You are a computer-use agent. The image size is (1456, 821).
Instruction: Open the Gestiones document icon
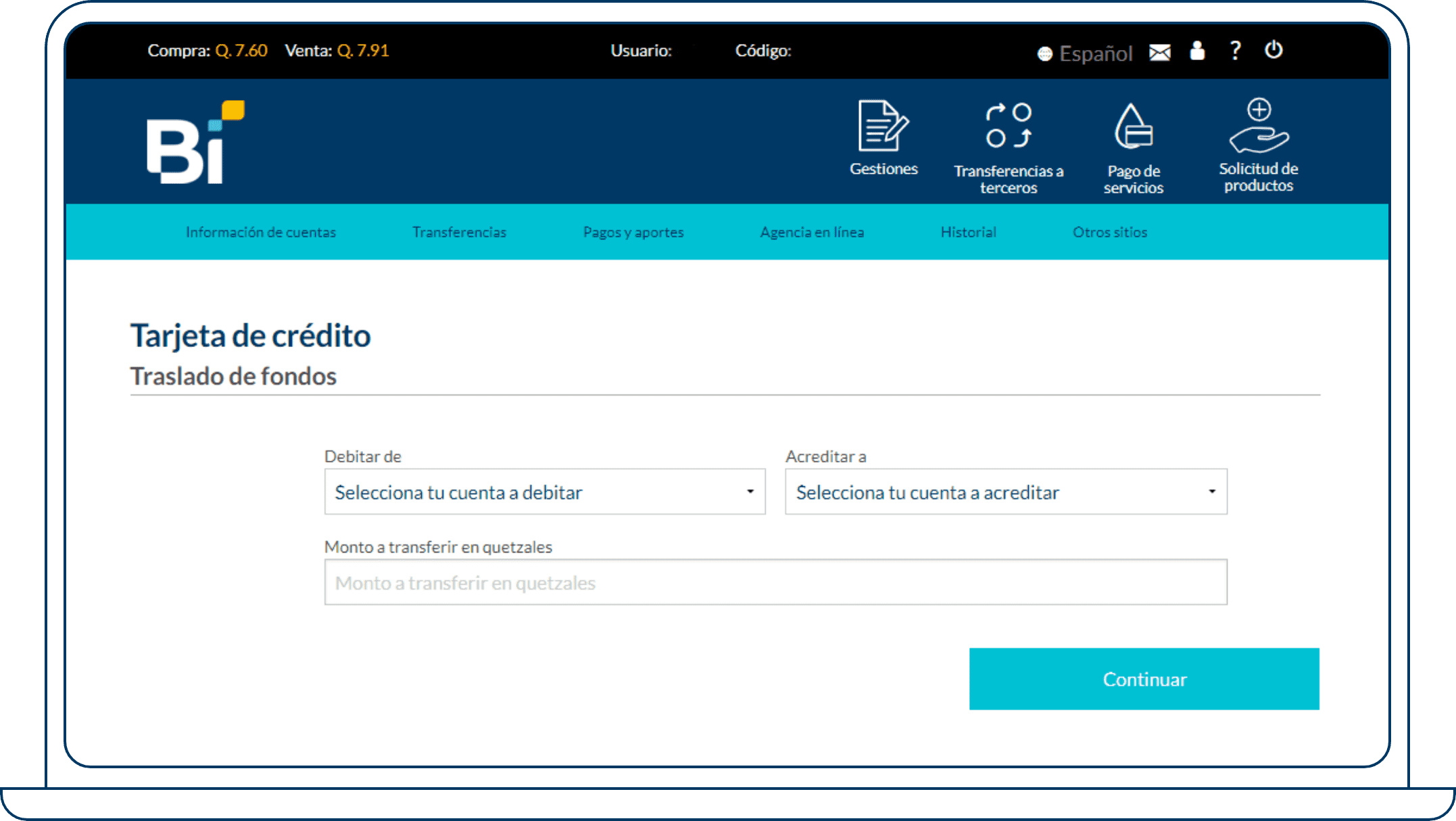[x=883, y=126]
